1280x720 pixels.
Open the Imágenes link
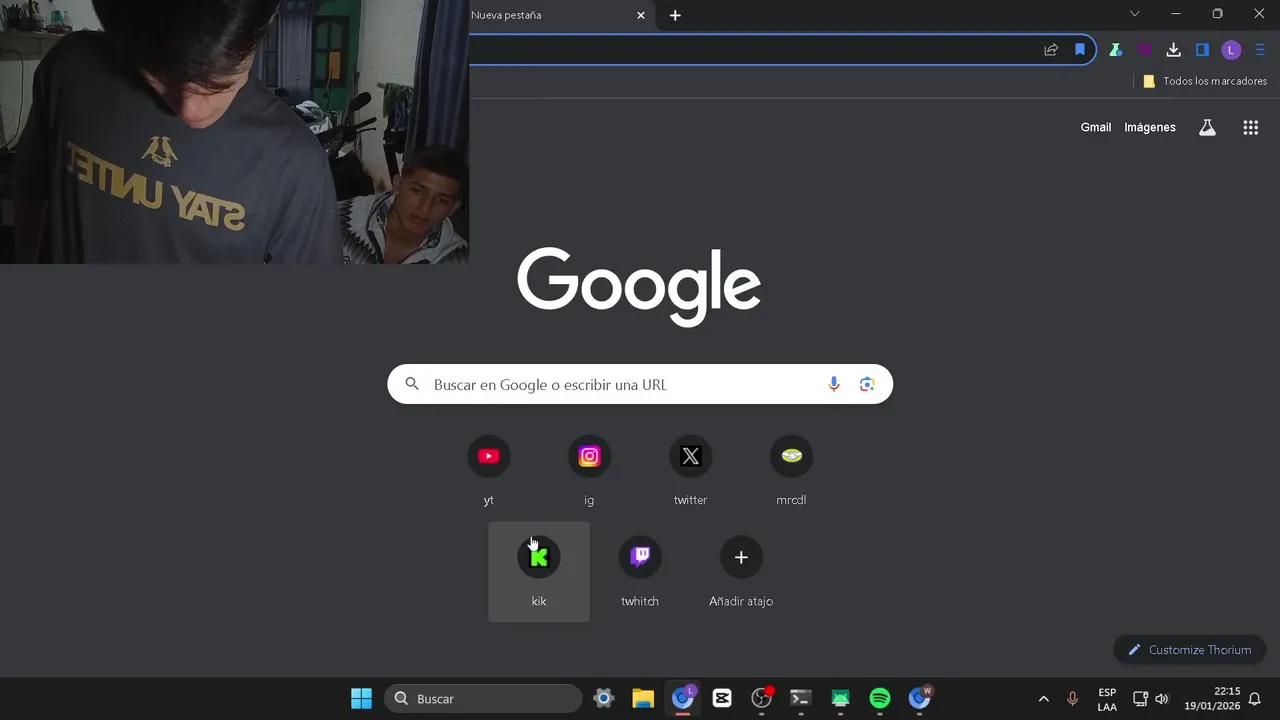(1150, 127)
